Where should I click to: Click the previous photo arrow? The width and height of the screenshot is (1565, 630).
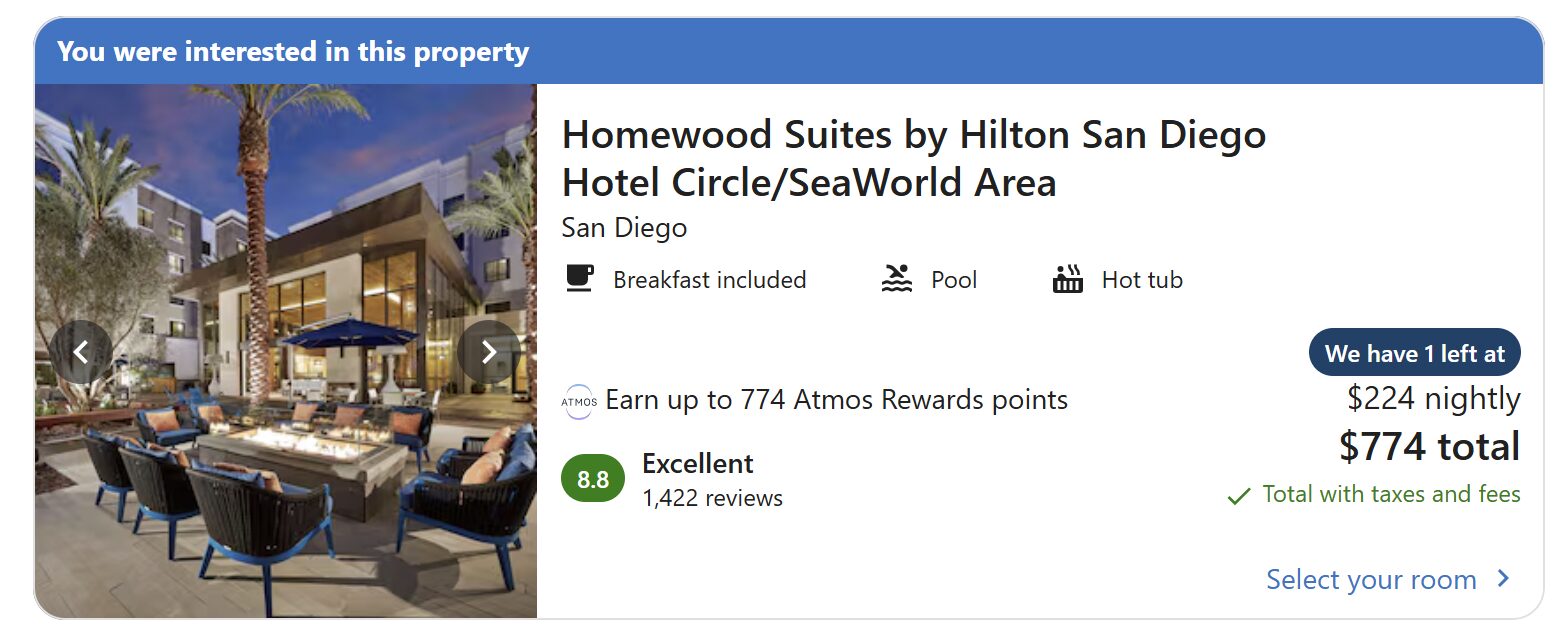81,352
